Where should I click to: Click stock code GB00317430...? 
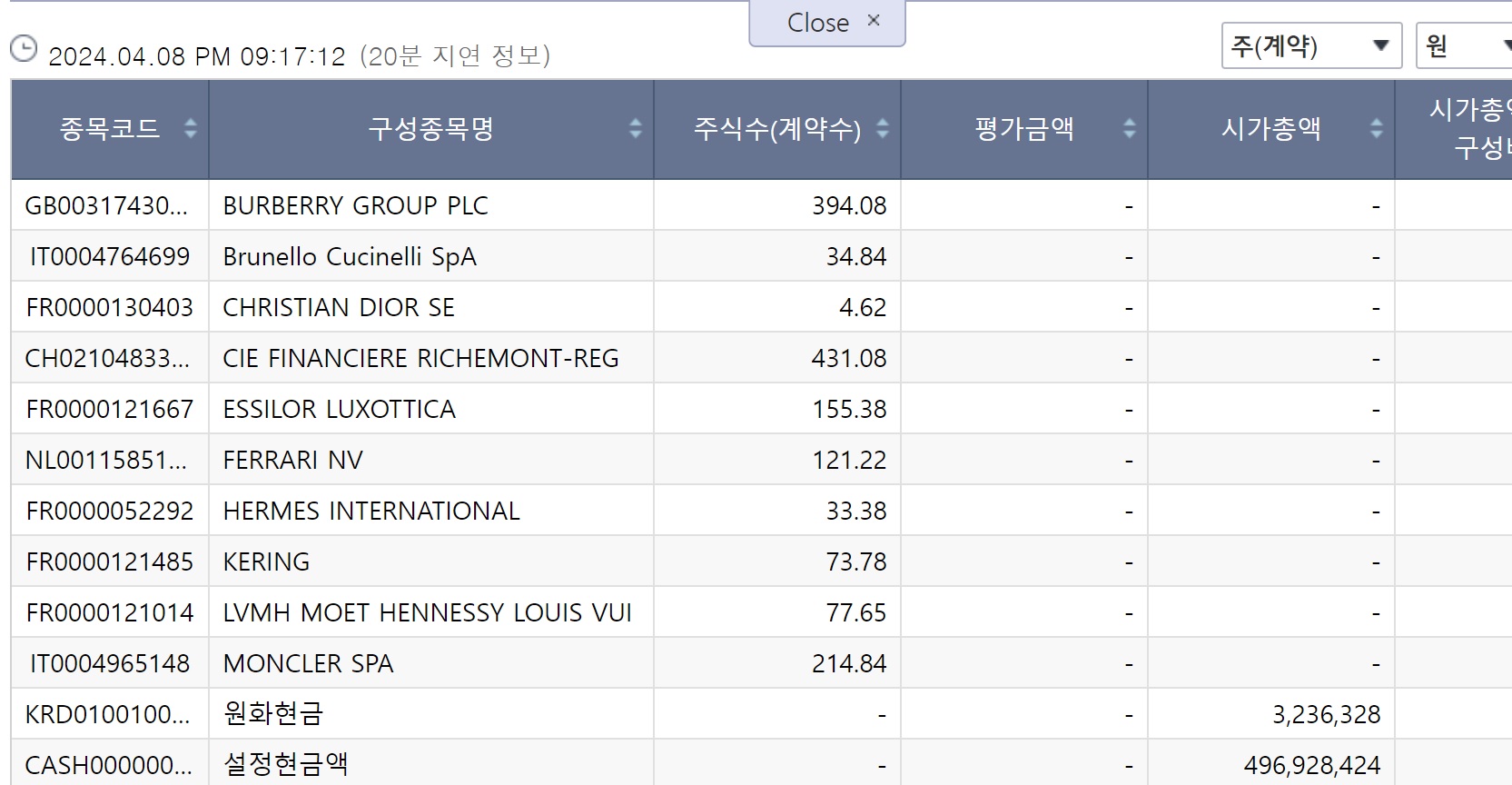(x=107, y=205)
